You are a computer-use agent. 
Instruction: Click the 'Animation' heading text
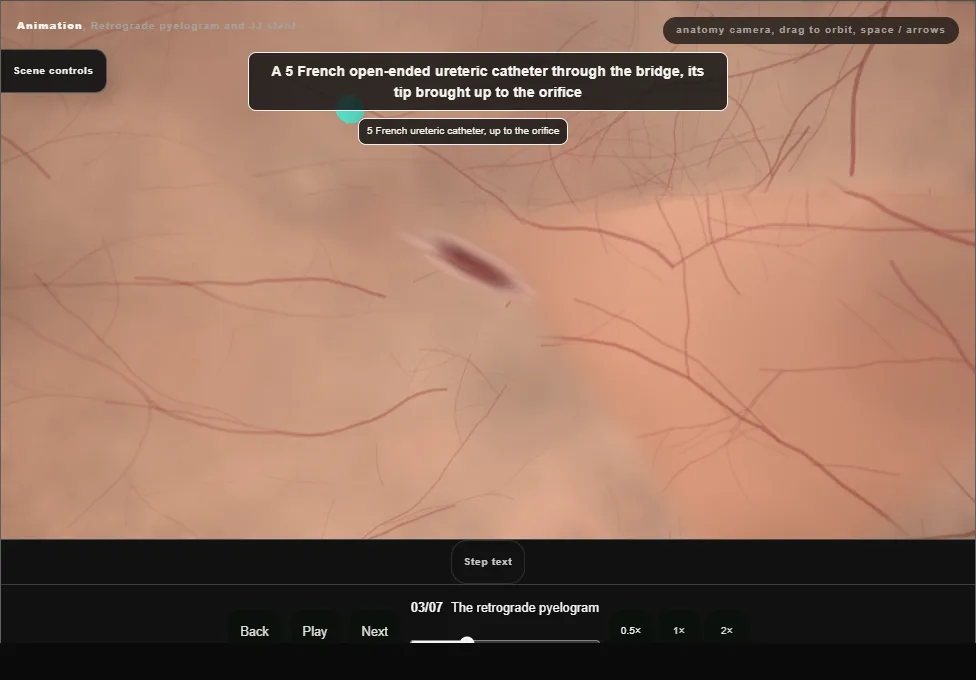[49, 26]
